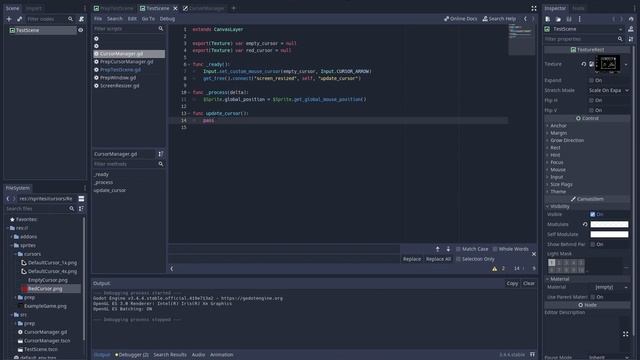
Task: Revert the Texture property
Action: tap(584, 64)
